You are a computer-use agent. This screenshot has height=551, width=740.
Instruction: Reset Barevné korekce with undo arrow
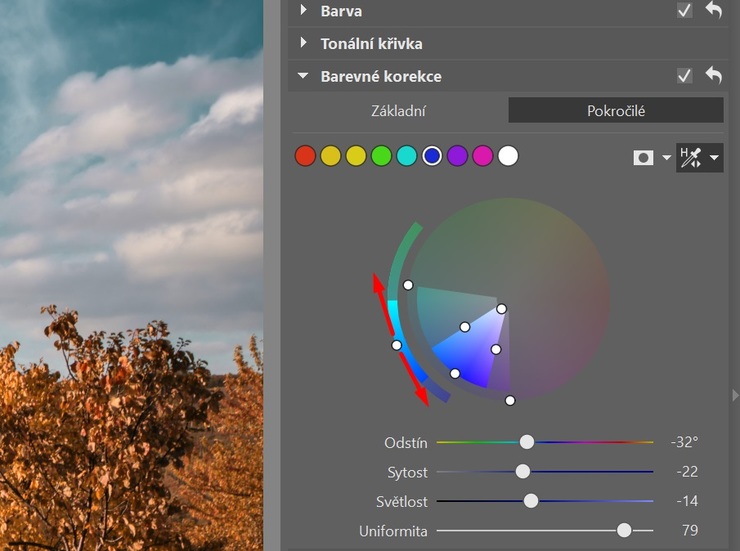click(714, 75)
